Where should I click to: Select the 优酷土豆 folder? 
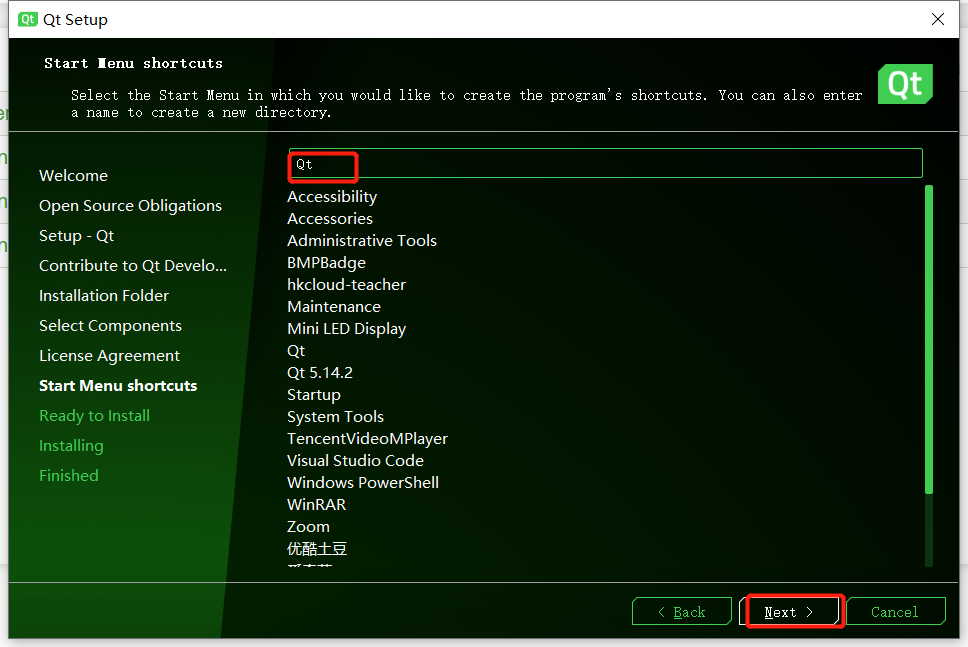tap(317, 549)
